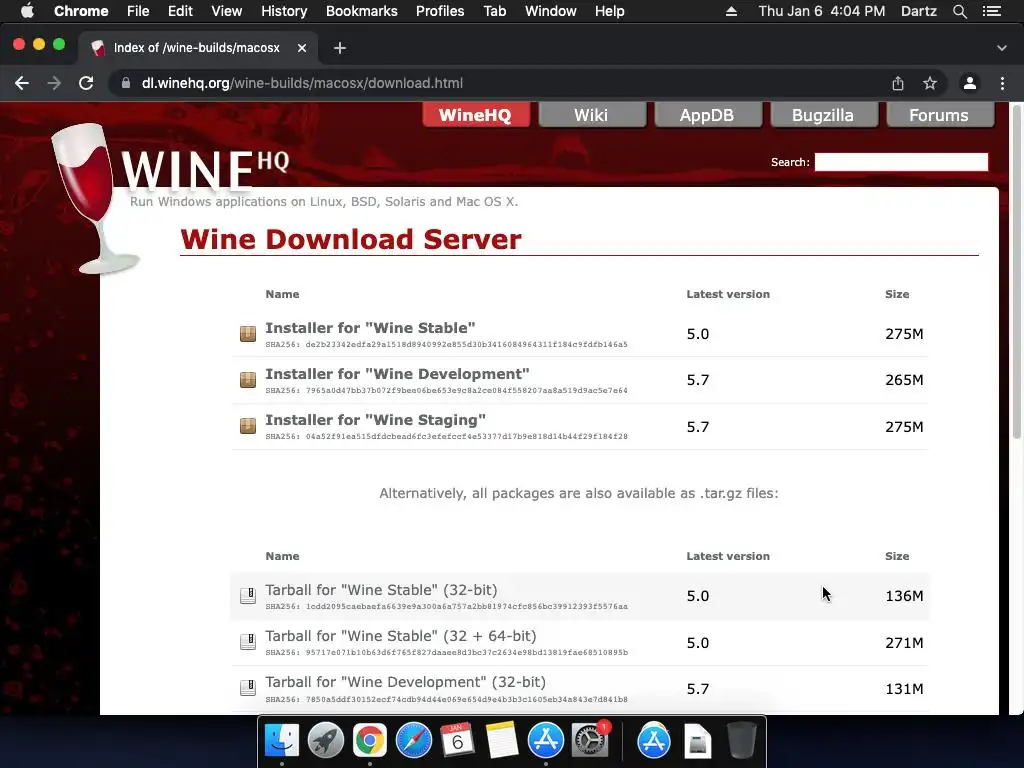Open the Apple menu
1024x768 pixels.
(x=27, y=11)
